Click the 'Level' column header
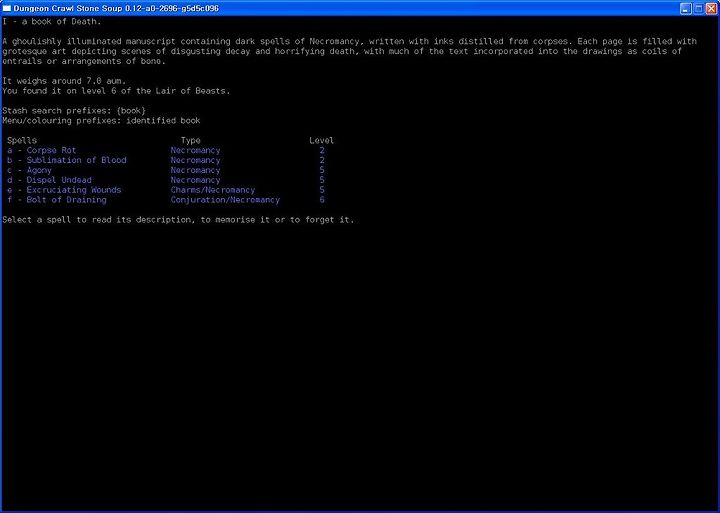720x513 pixels. [321, 141]
